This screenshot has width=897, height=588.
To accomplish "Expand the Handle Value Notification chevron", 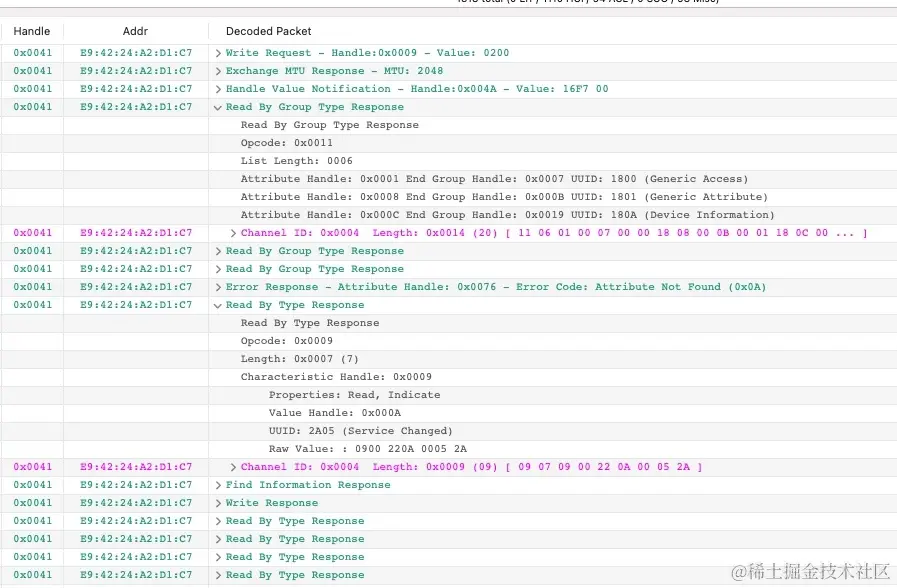I will [218, 89].
